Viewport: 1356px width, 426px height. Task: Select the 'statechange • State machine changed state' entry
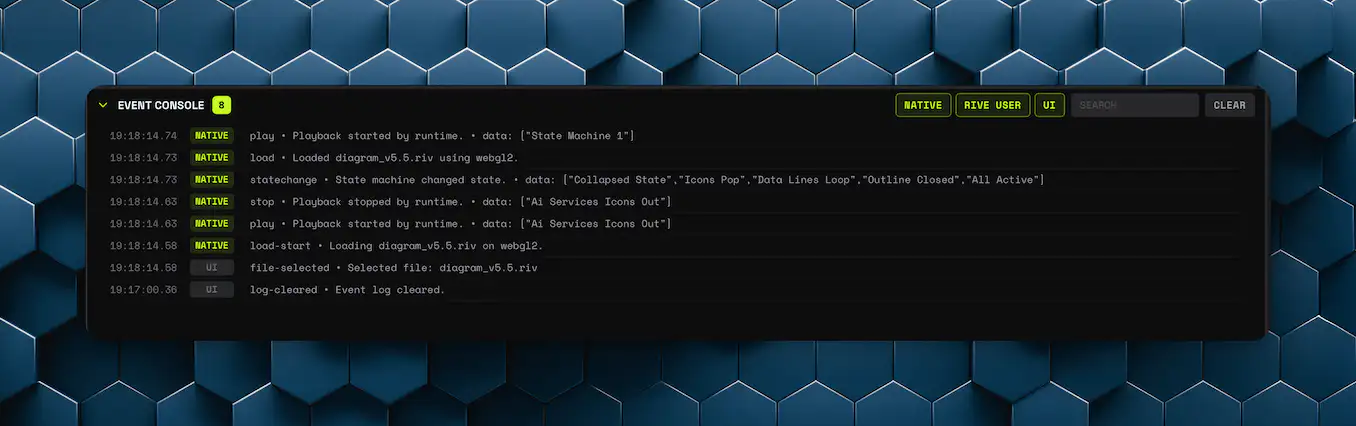click(x=677, y=180)
